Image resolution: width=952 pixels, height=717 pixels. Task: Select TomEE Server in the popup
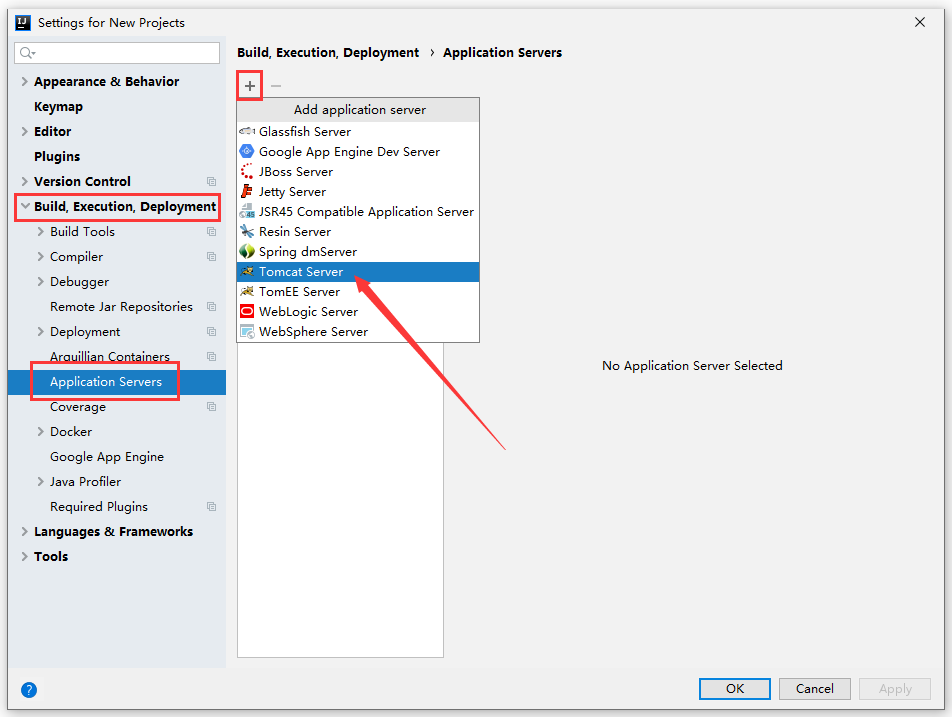299,292
